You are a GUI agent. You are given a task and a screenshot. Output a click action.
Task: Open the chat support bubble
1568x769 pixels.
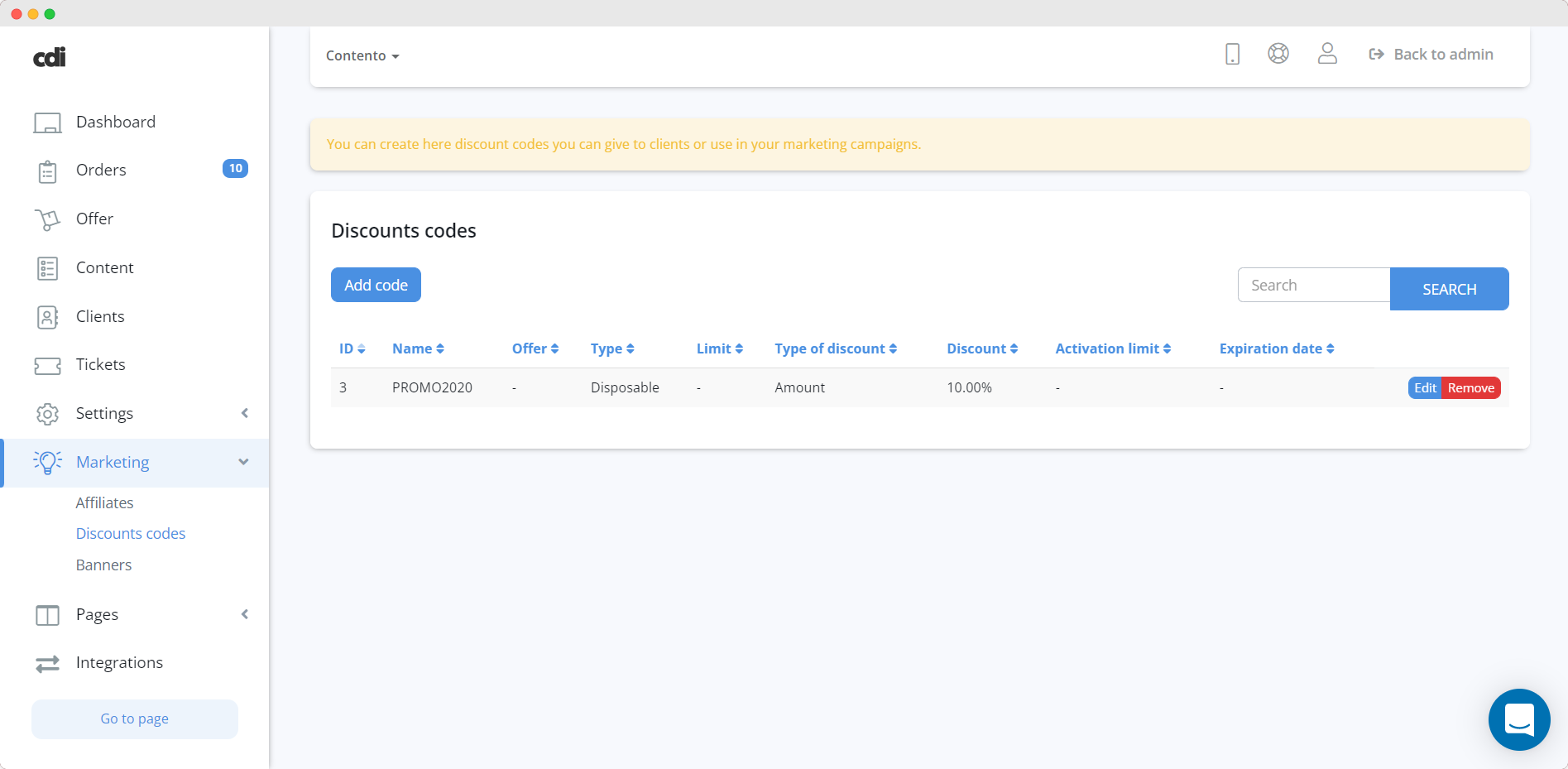tap(1519, 719)
